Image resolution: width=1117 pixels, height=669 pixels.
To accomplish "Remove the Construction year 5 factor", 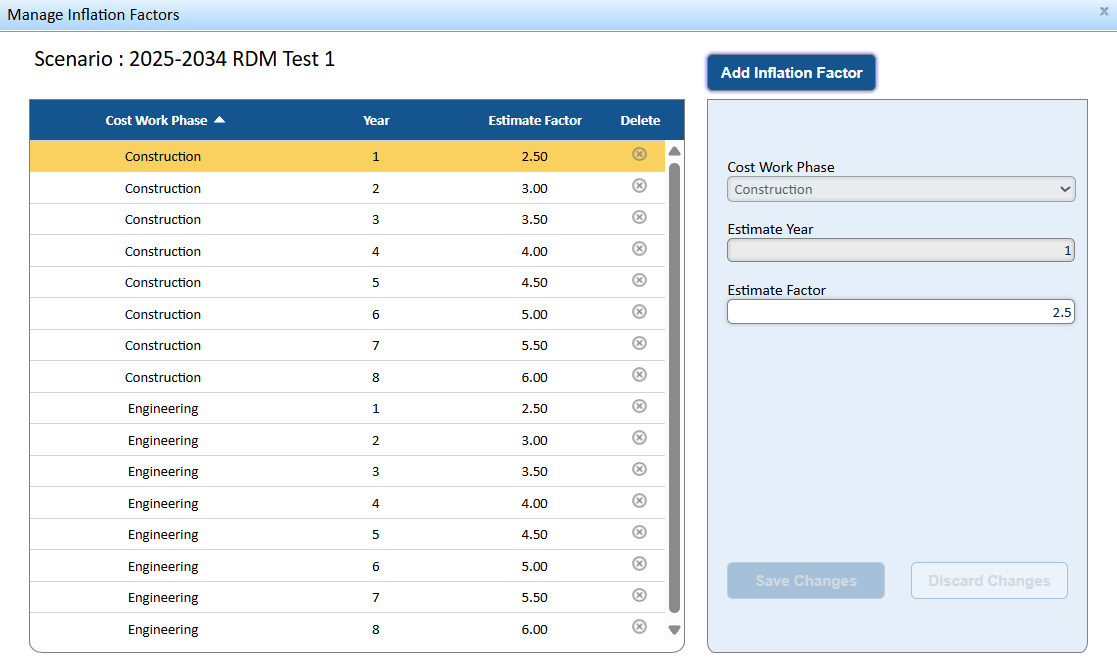I will pyautogui.click(x=639, y=280).
